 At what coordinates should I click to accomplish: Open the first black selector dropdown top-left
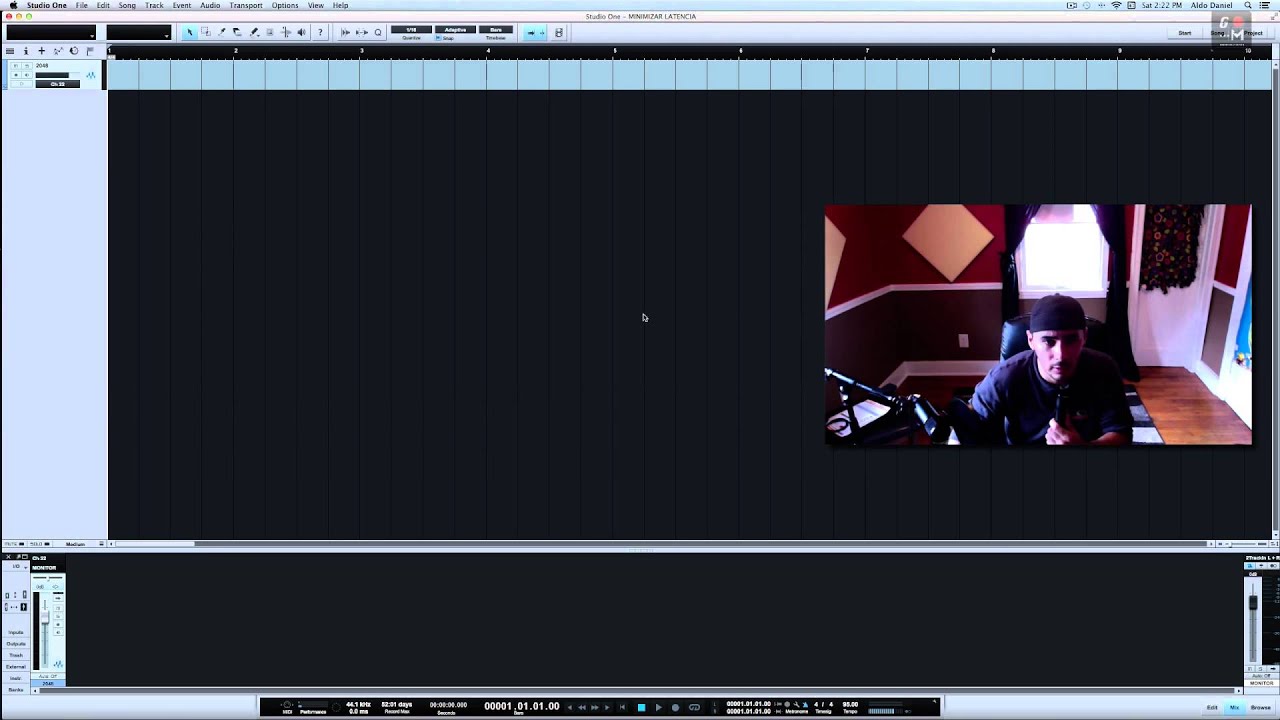click(51, 33)
